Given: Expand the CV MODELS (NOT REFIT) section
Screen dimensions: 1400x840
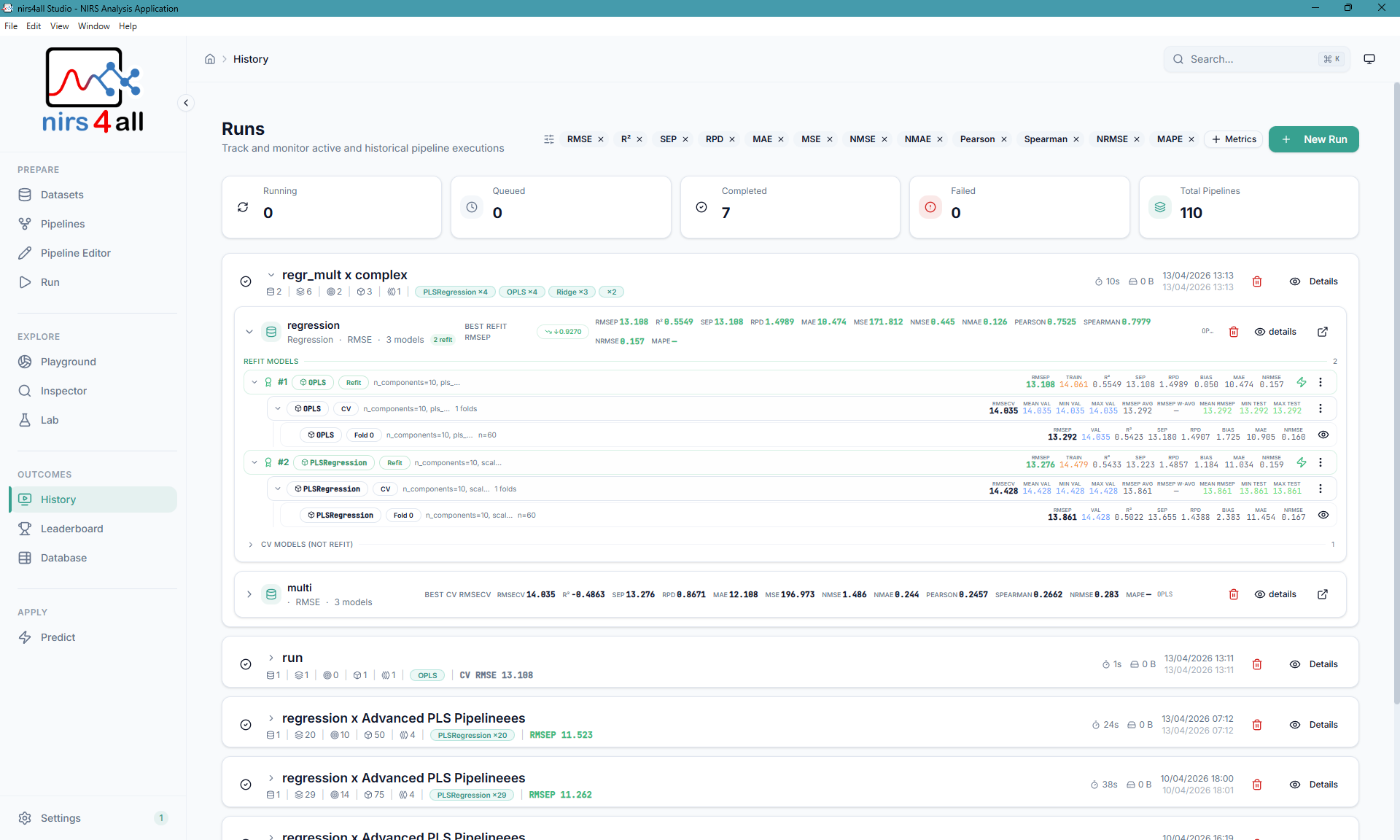Looking at the screenshot, I should pos(250,544).
